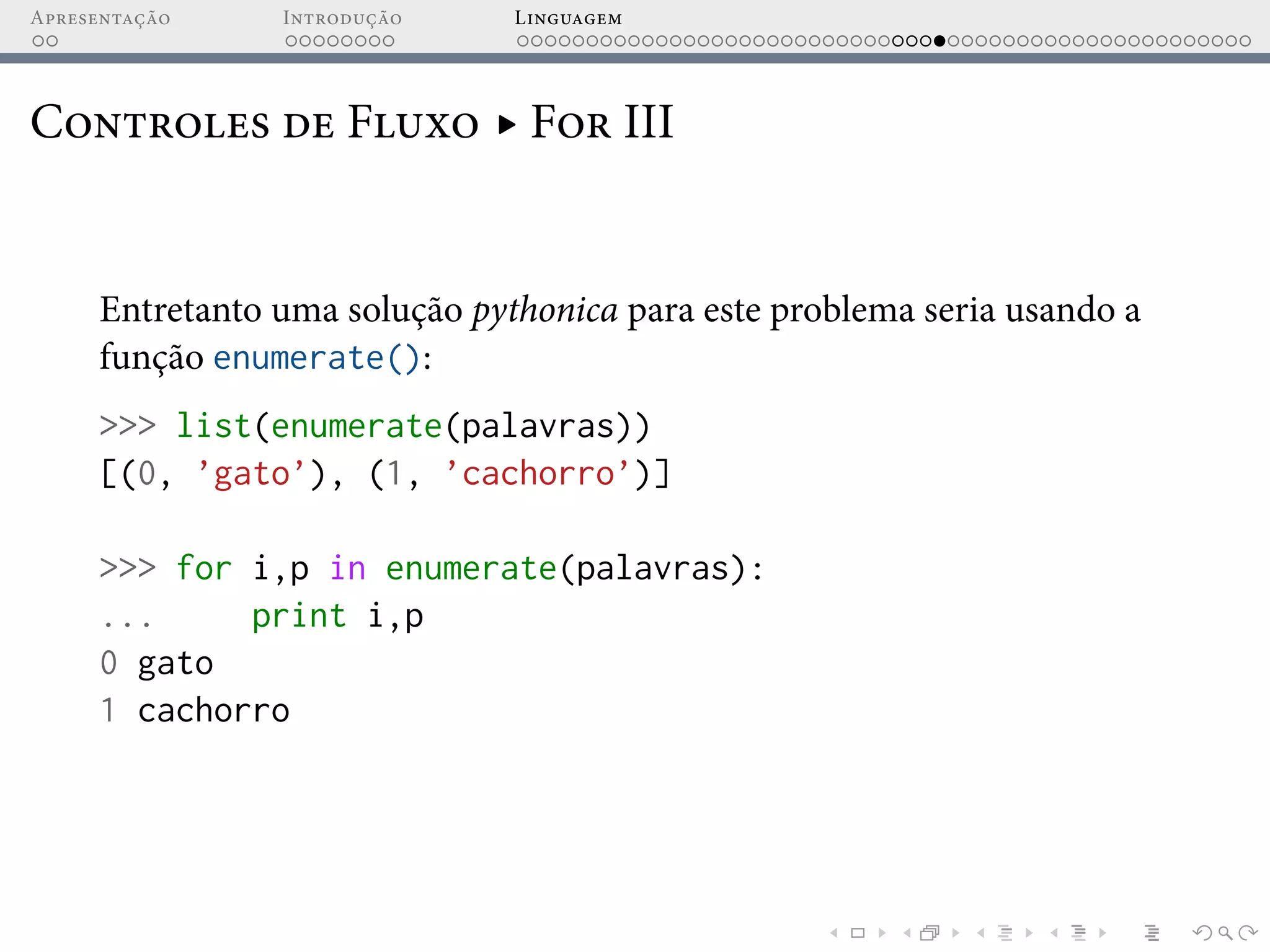Click the output line '1 cachorro'

point(195,710)
